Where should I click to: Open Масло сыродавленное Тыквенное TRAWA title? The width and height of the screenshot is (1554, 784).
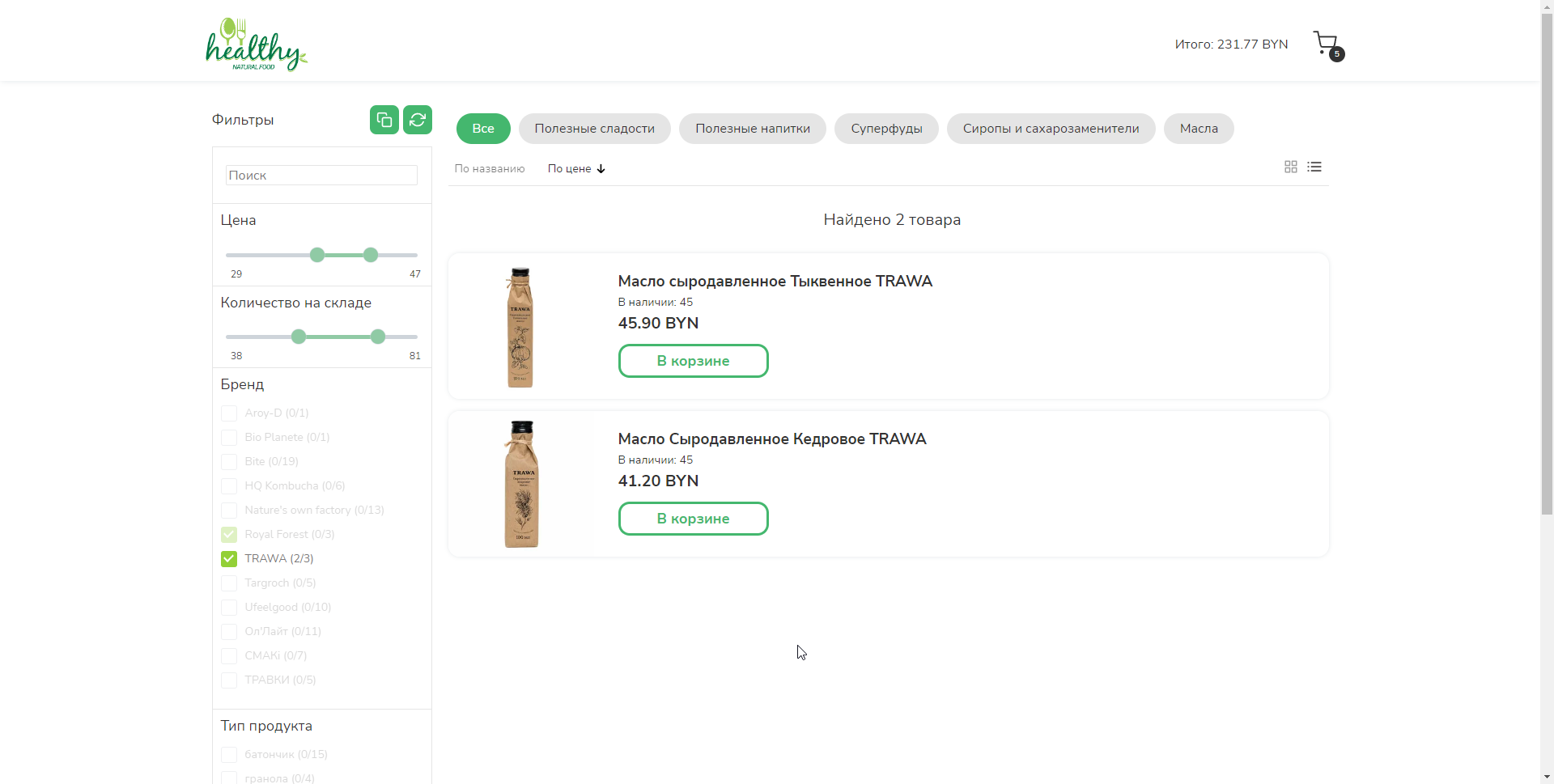tap(775, 282)
